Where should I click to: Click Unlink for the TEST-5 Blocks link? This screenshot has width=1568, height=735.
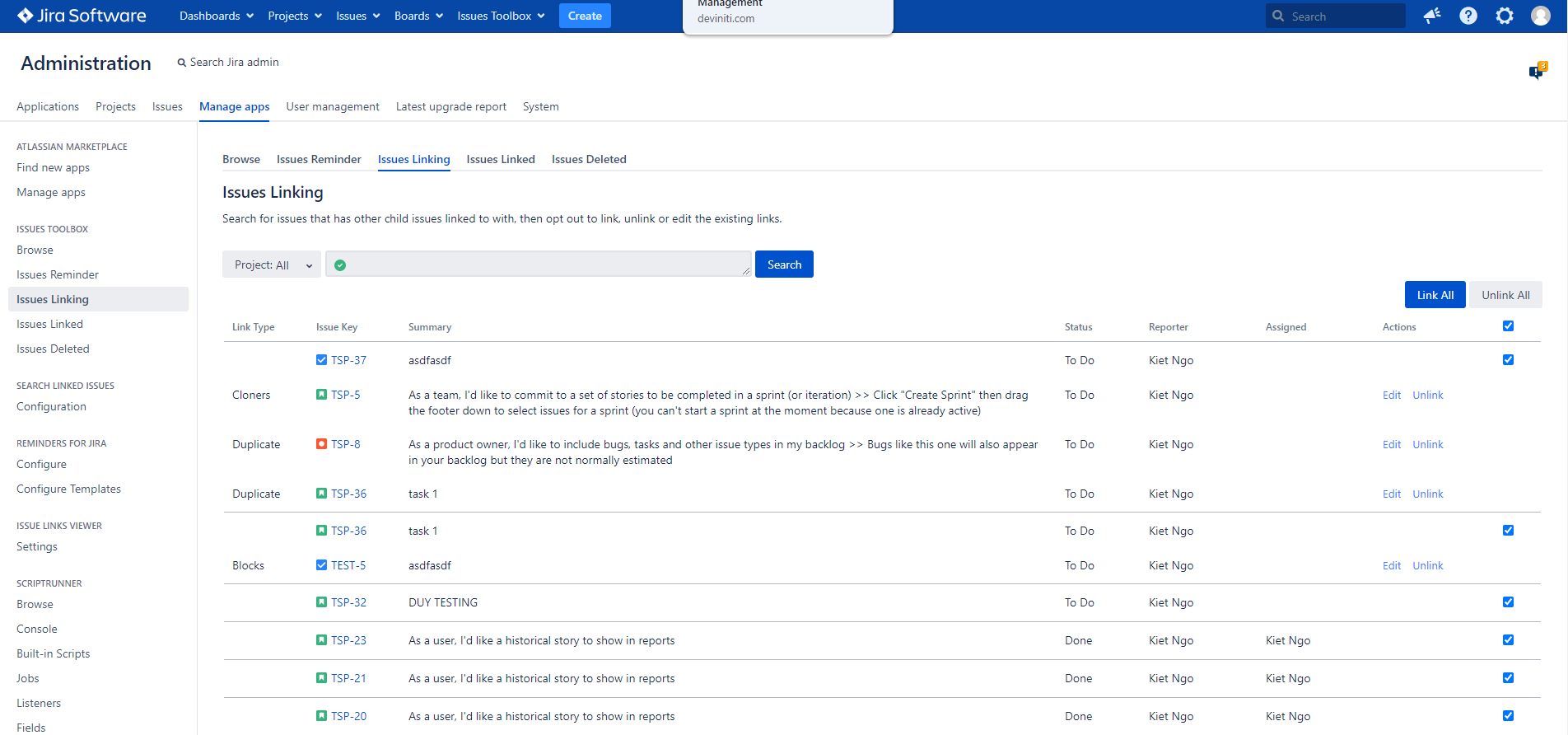coord(1428,565)
